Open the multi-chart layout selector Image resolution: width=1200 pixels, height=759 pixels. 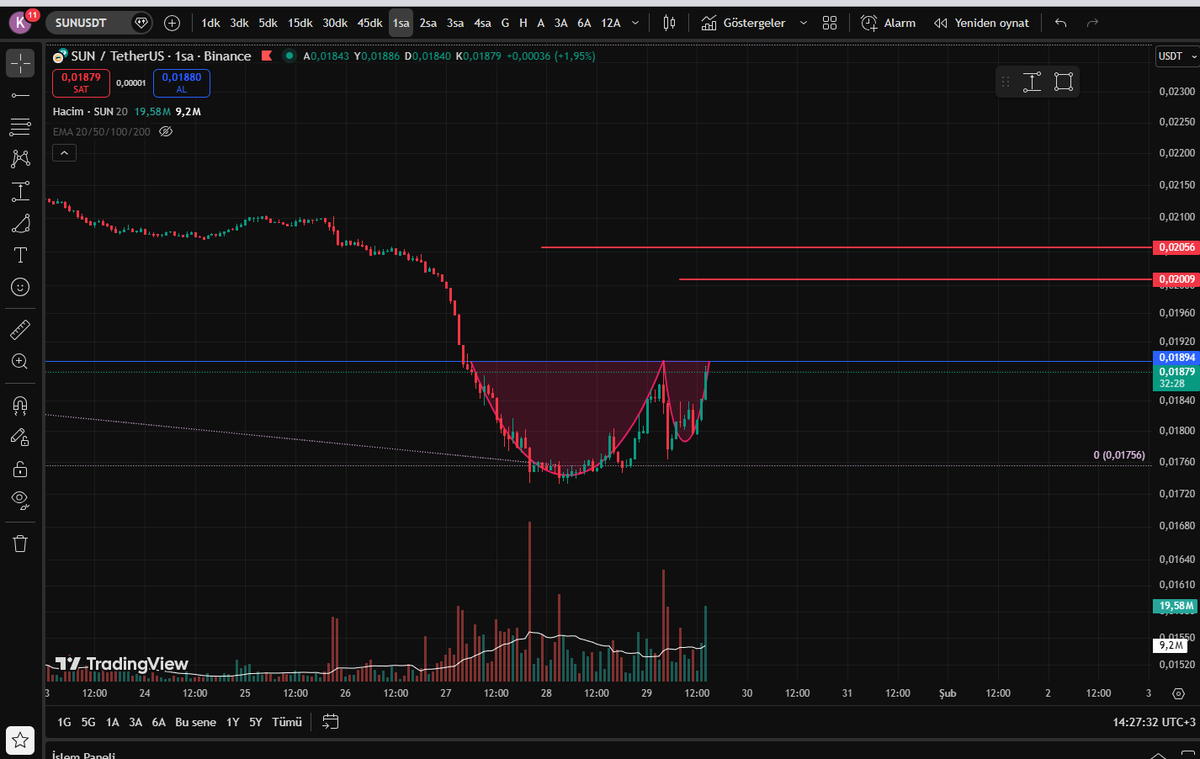click(829, 22)
